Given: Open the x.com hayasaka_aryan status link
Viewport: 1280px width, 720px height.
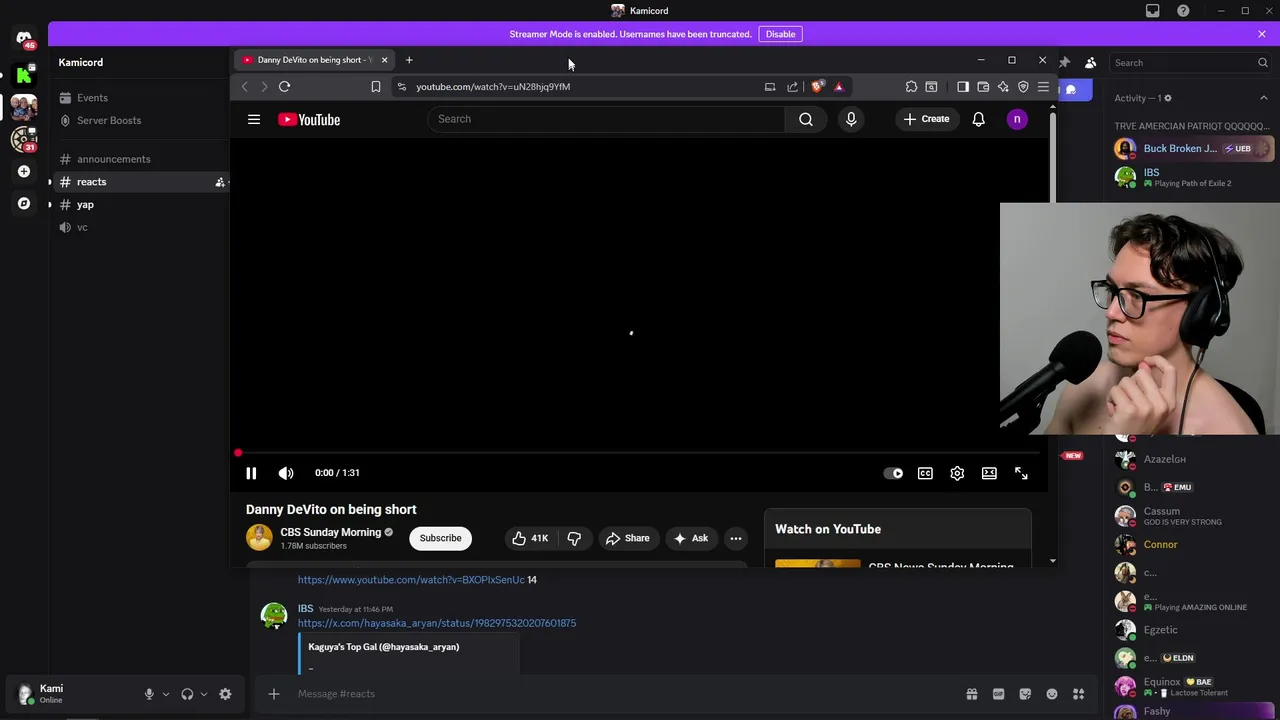Looking at the screenshot, I should (437, 623).
